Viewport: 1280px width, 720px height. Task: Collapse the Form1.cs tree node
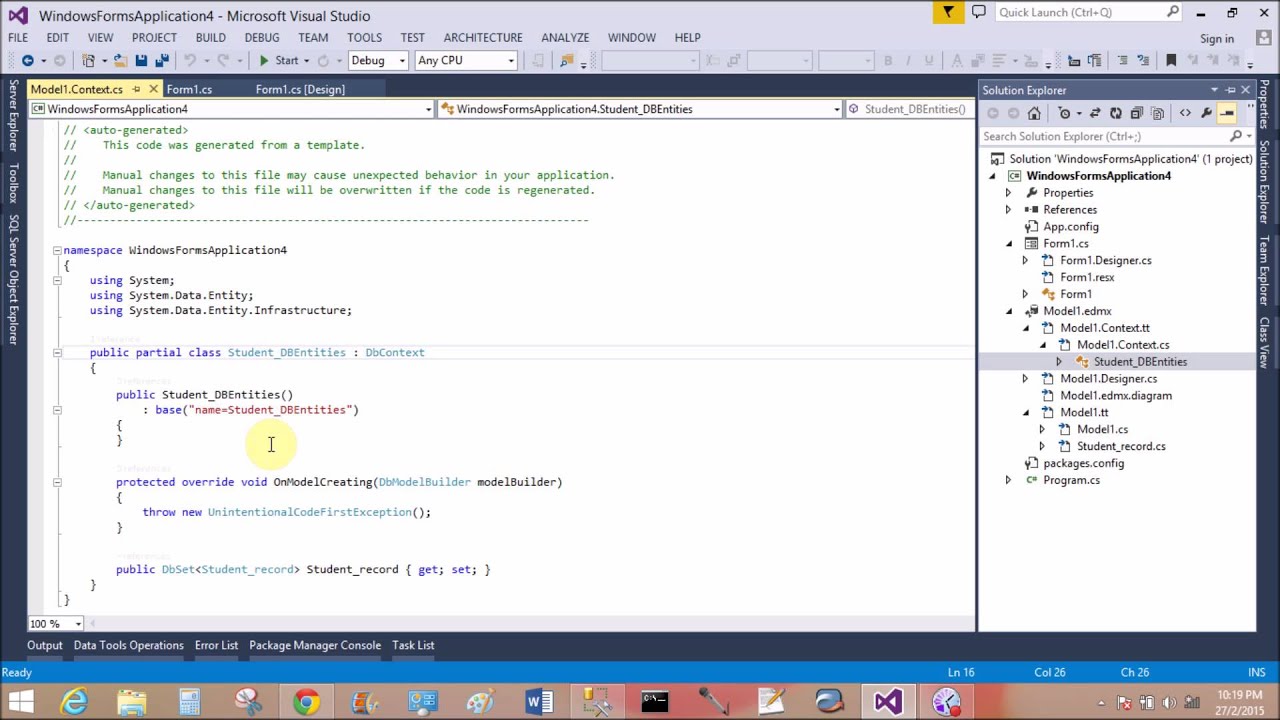(1008, 244)
